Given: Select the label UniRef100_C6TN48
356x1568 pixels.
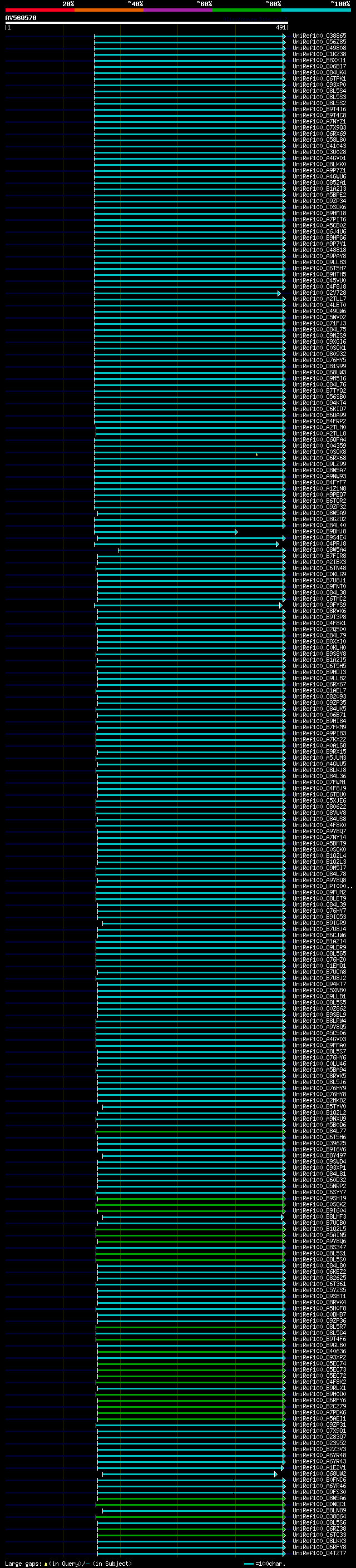Looking at the screenshot, I should click(x=319, y=568).
